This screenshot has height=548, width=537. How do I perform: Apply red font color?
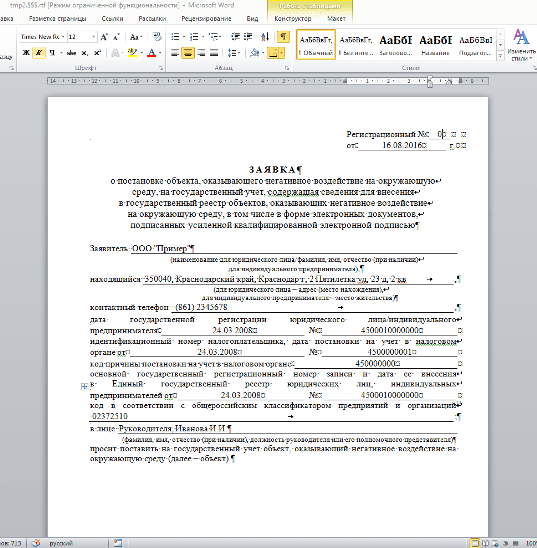point(152,53)
